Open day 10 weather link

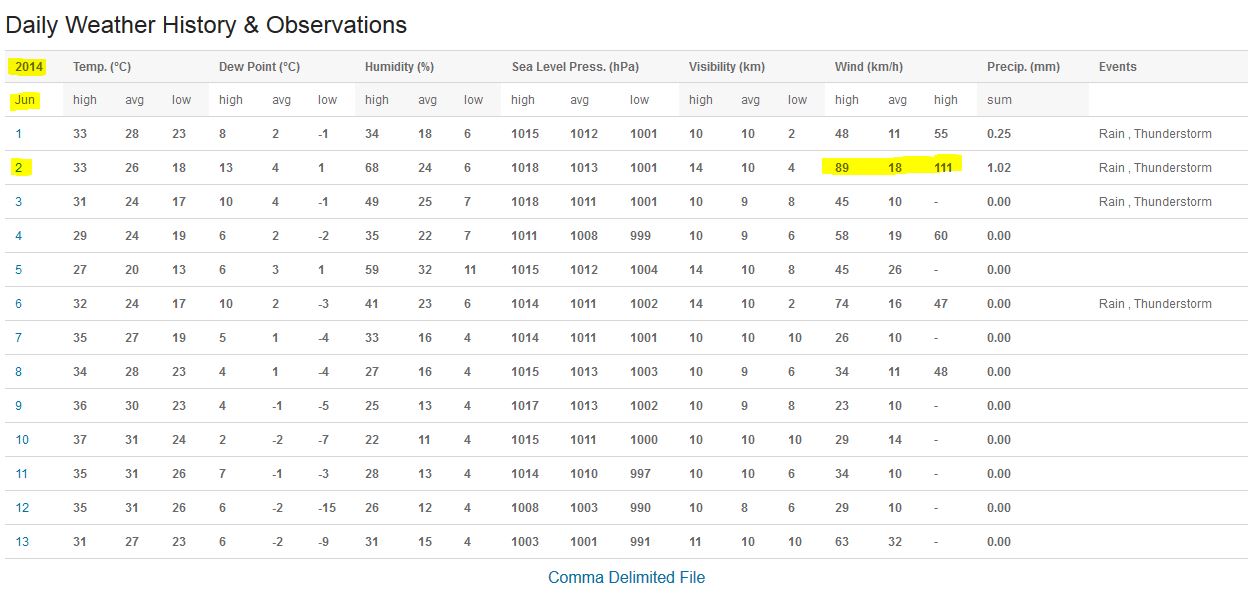(x=22, y=439)
